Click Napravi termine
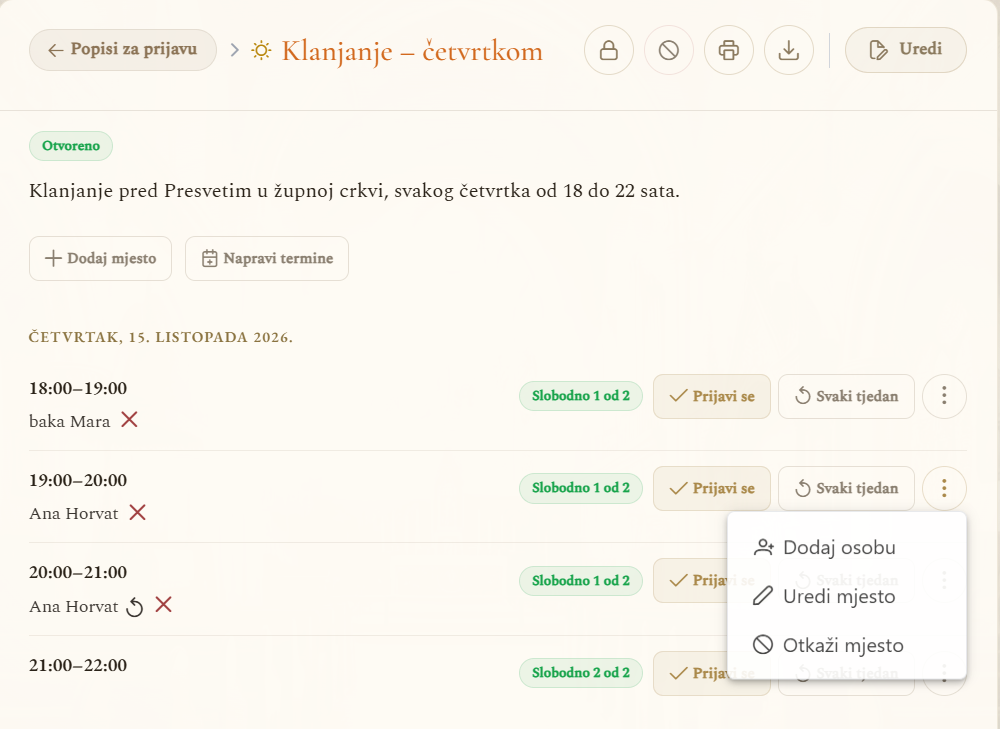 click(x=267, y=258)
